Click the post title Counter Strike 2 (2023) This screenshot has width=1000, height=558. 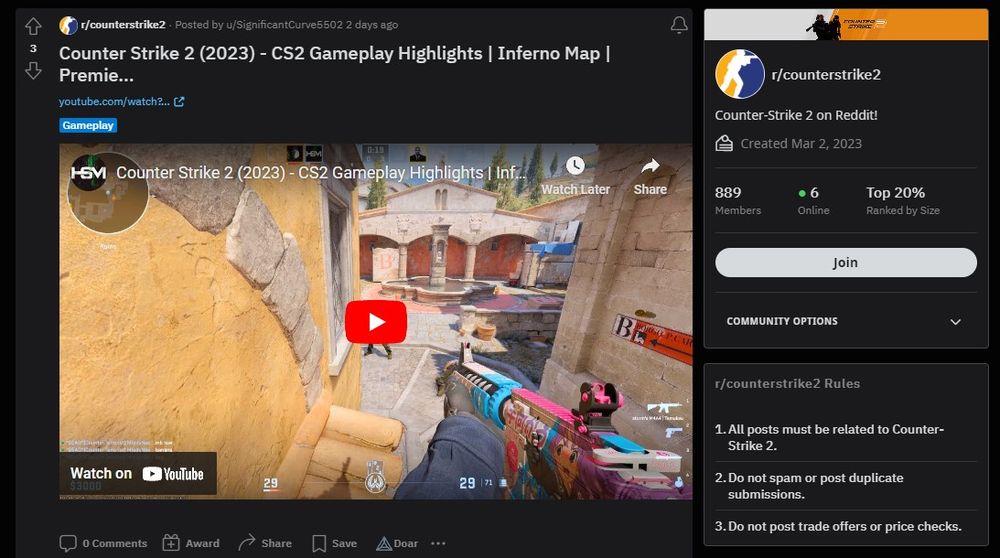[335, 64]
